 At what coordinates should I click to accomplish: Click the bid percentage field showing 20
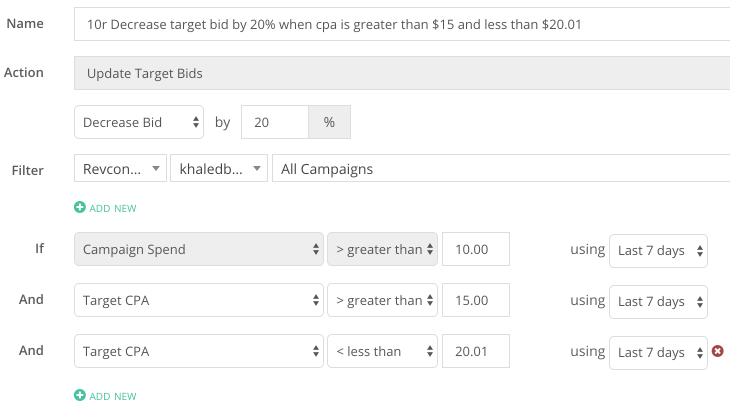click(x=275, y=122)
